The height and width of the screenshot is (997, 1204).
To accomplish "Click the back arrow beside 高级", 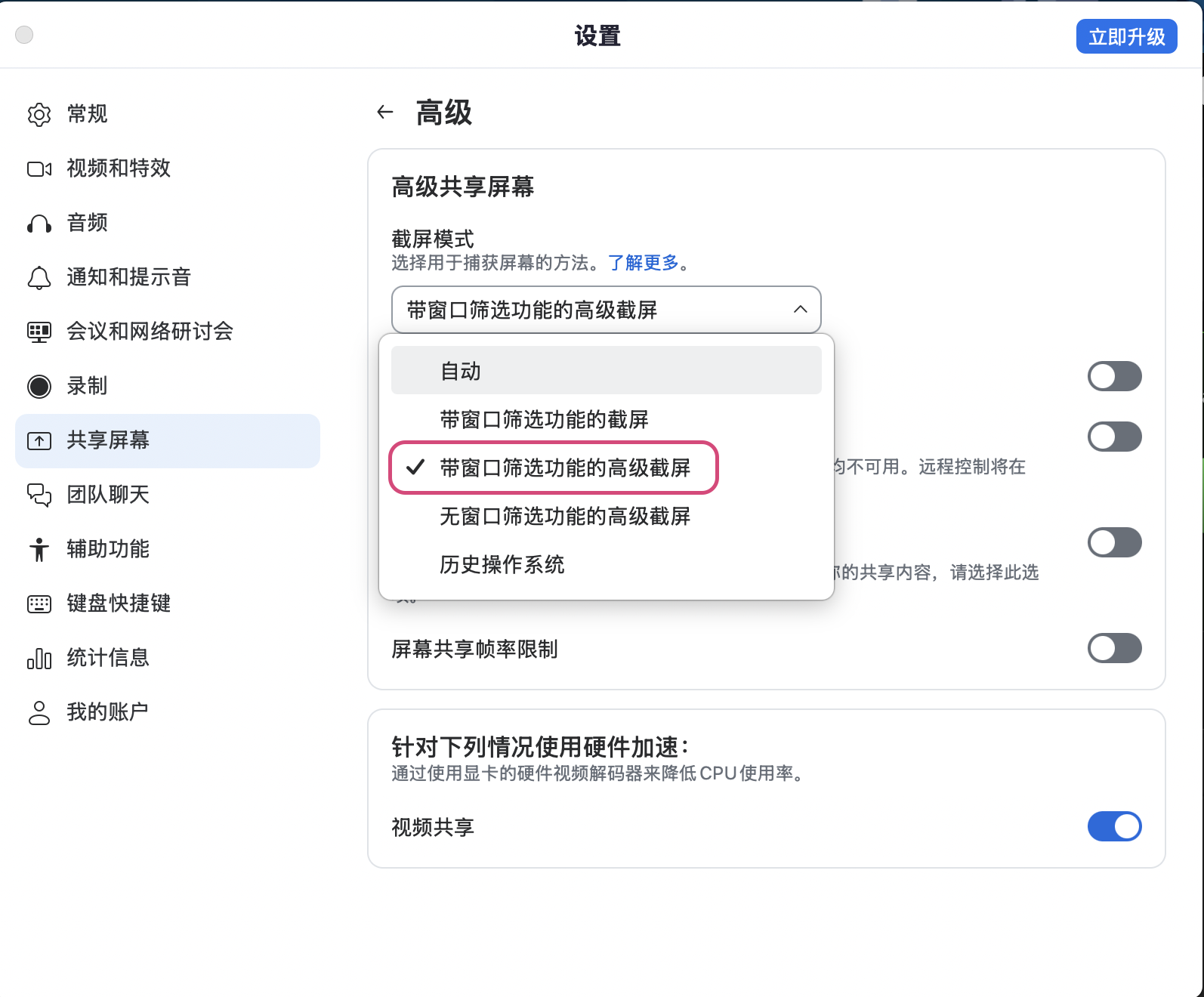I will 385,113.
